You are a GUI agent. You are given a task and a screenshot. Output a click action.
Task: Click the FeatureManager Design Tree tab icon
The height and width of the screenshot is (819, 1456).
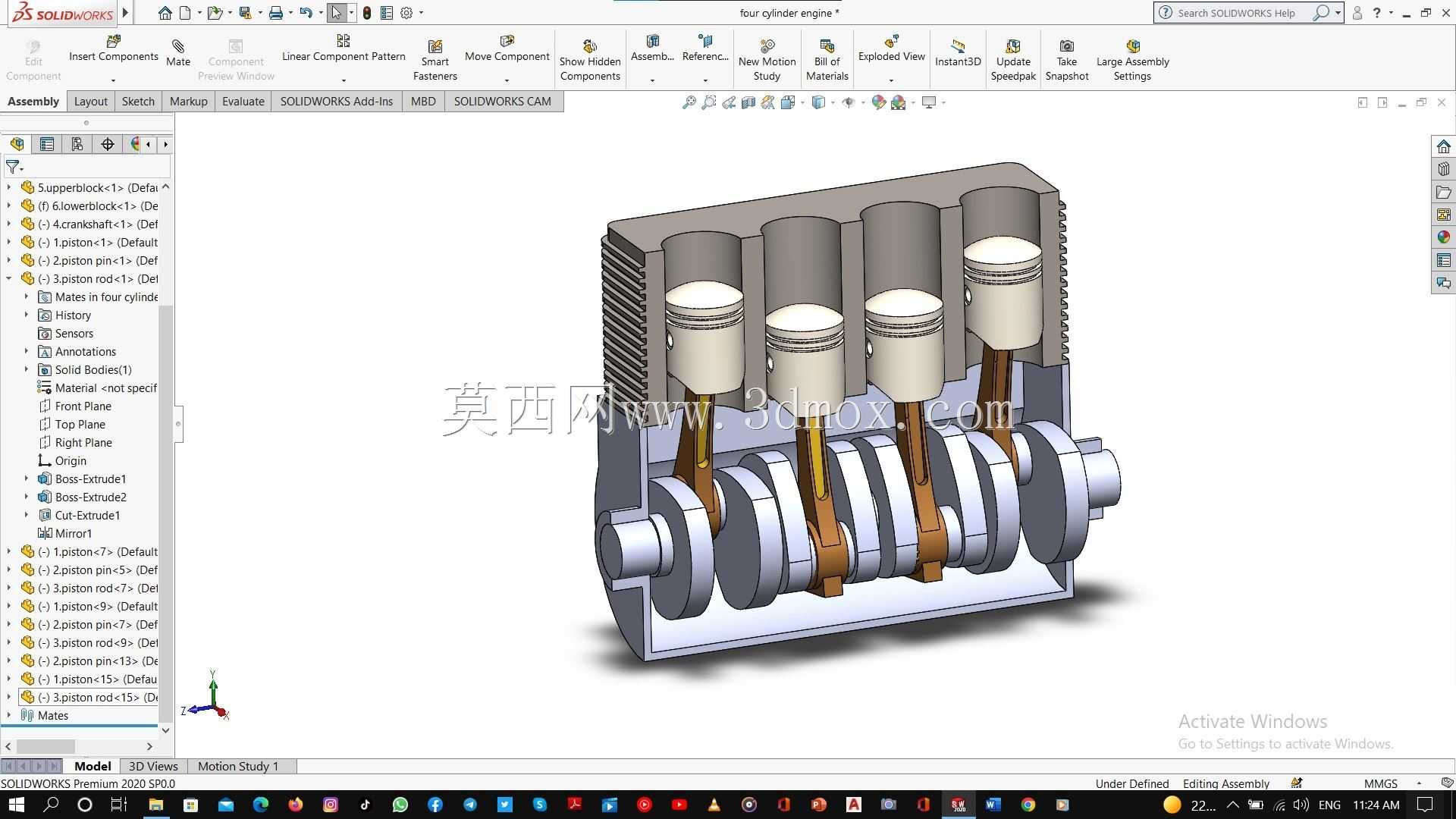pyautogui.click(x=17, y=144)
